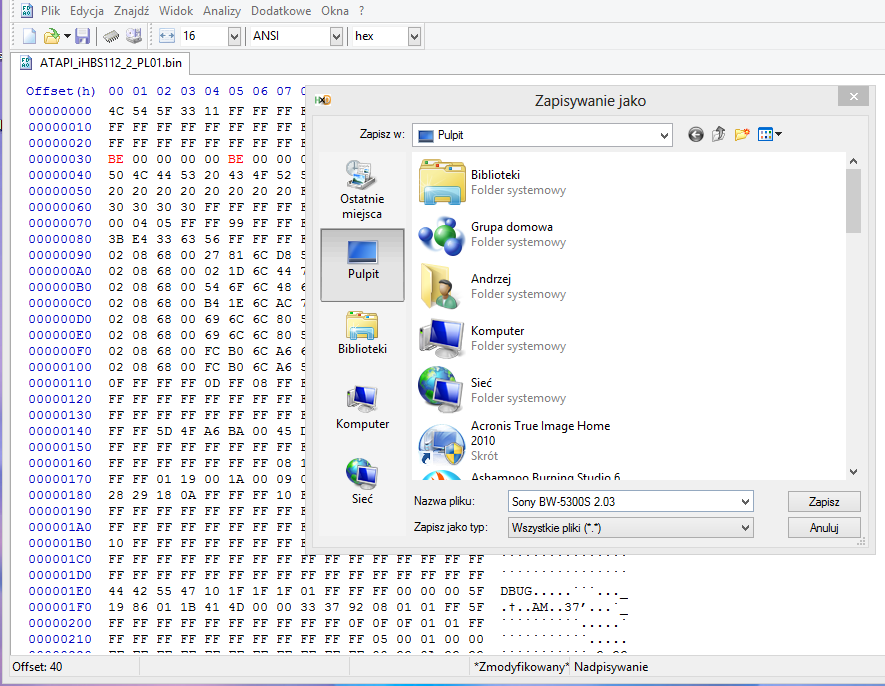Open the View menu icon in save dialog
This screenshot has width=885, height=686.
pyautogui.click(x=769, y=134)
